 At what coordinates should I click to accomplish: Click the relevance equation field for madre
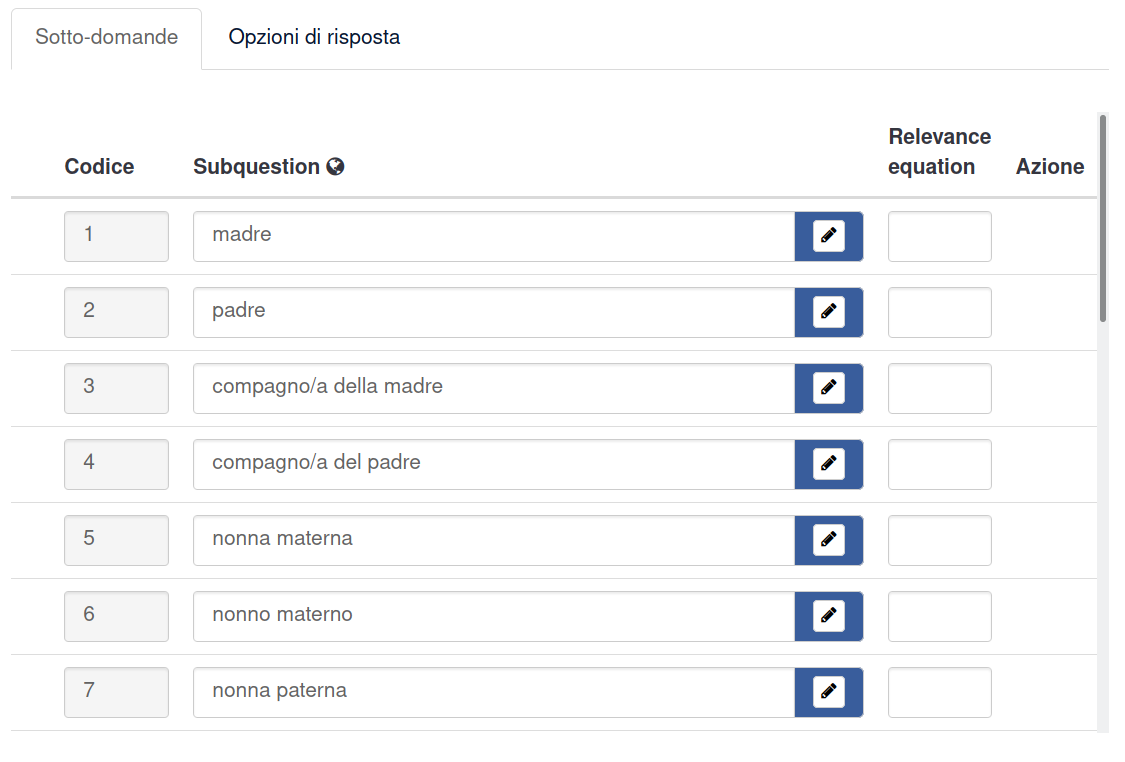[939, 236]
